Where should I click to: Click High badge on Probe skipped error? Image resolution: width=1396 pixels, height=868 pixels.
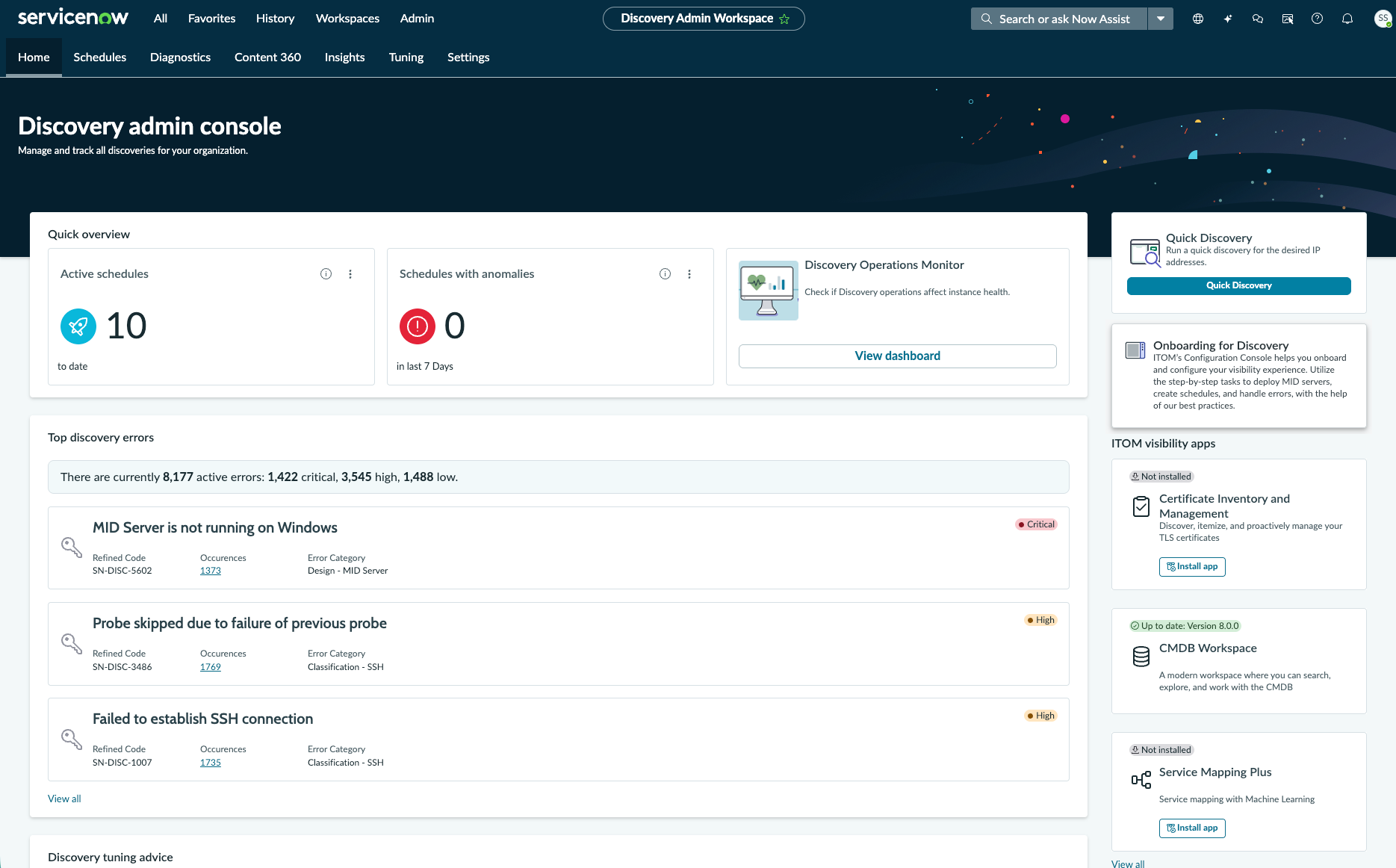(x=1040, y=620)
